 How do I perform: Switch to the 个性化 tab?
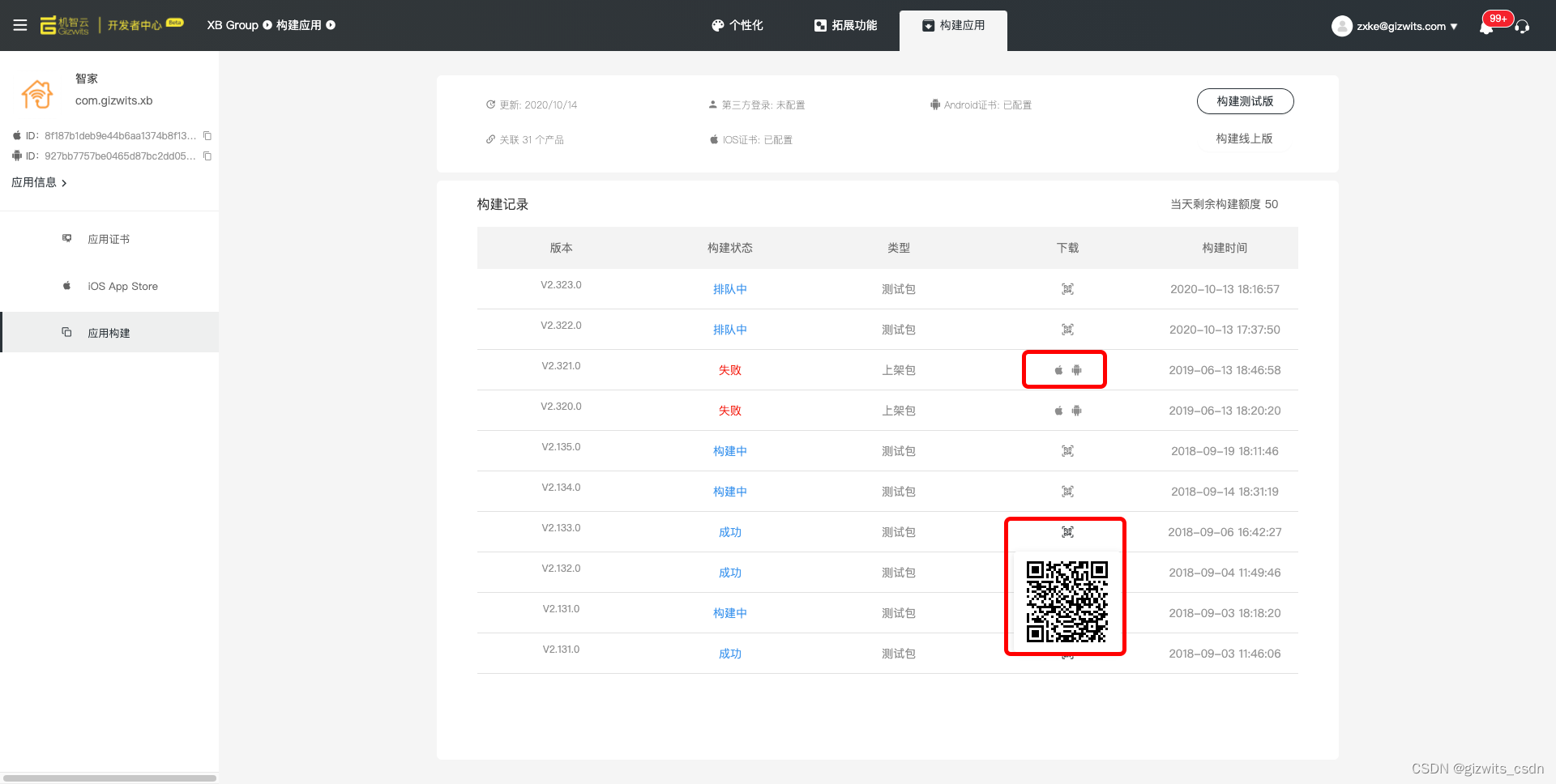[x=737, y=25]
